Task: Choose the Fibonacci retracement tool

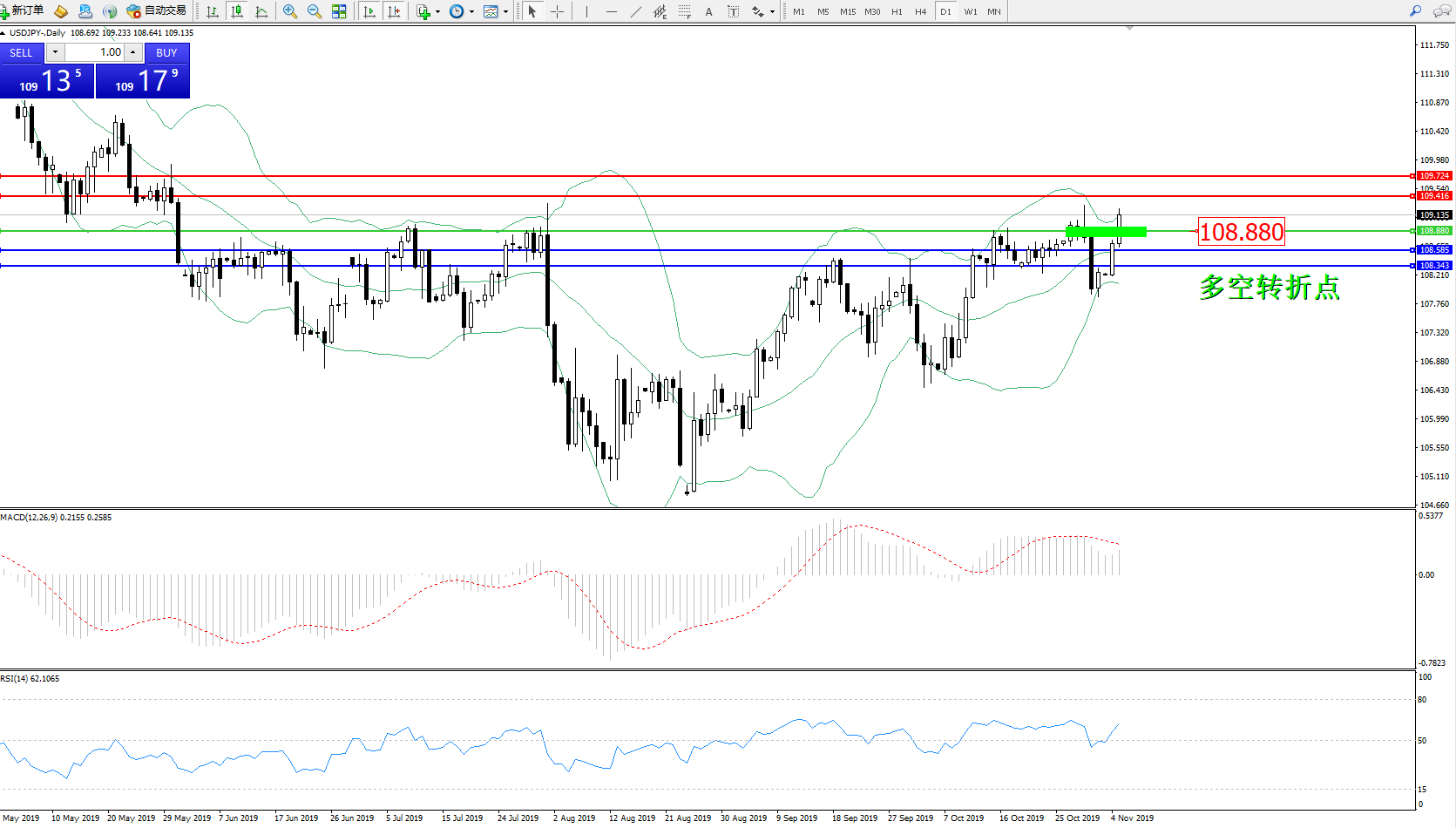Action: [x=685, y=11]
